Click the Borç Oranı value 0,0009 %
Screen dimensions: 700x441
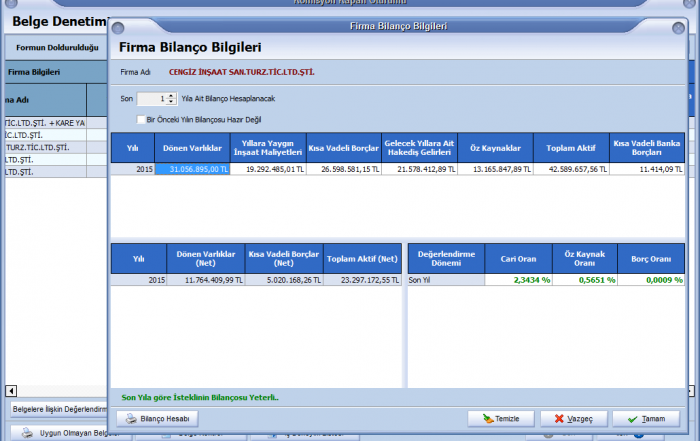coord(650,281)
